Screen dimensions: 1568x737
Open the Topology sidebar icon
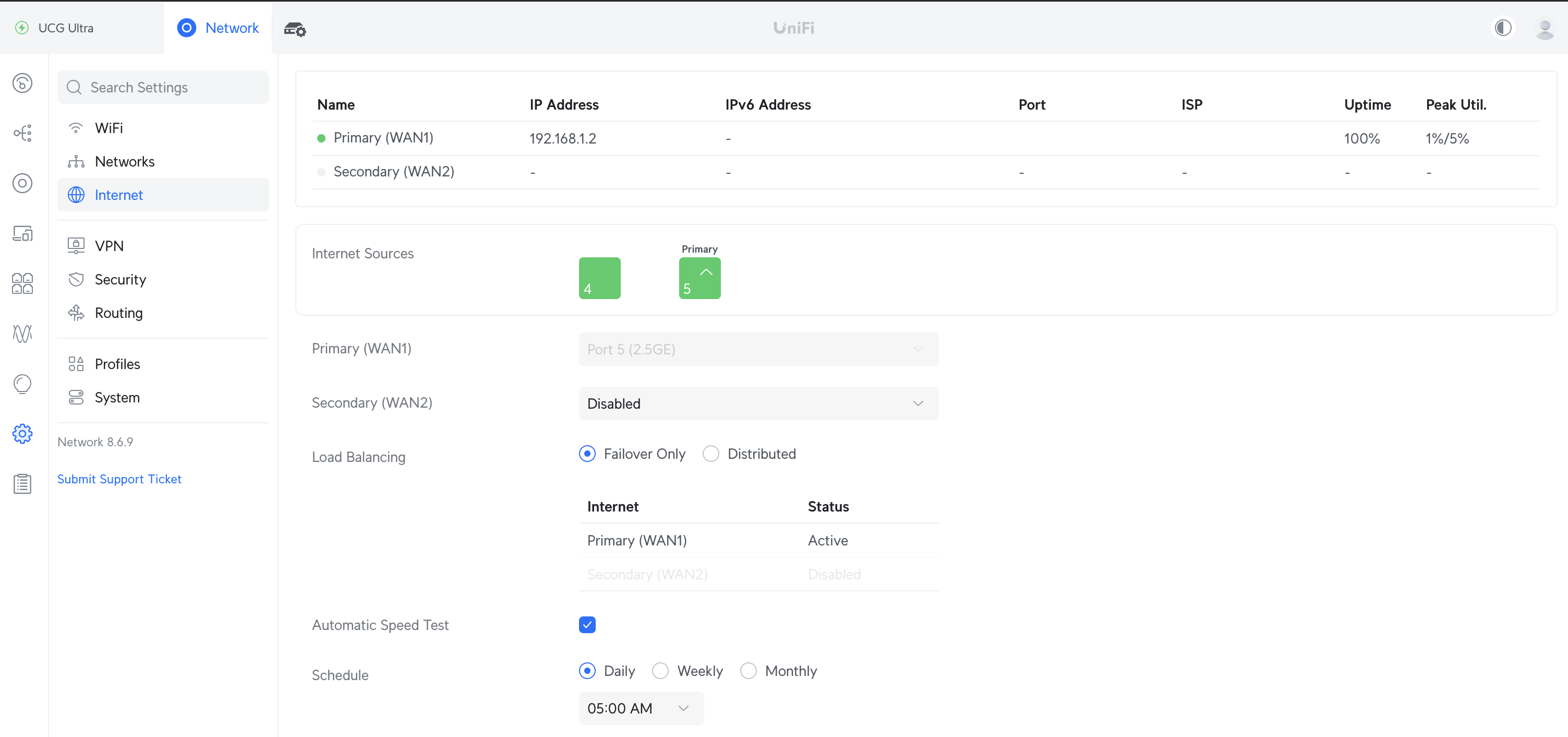click(x=22, y=133)
